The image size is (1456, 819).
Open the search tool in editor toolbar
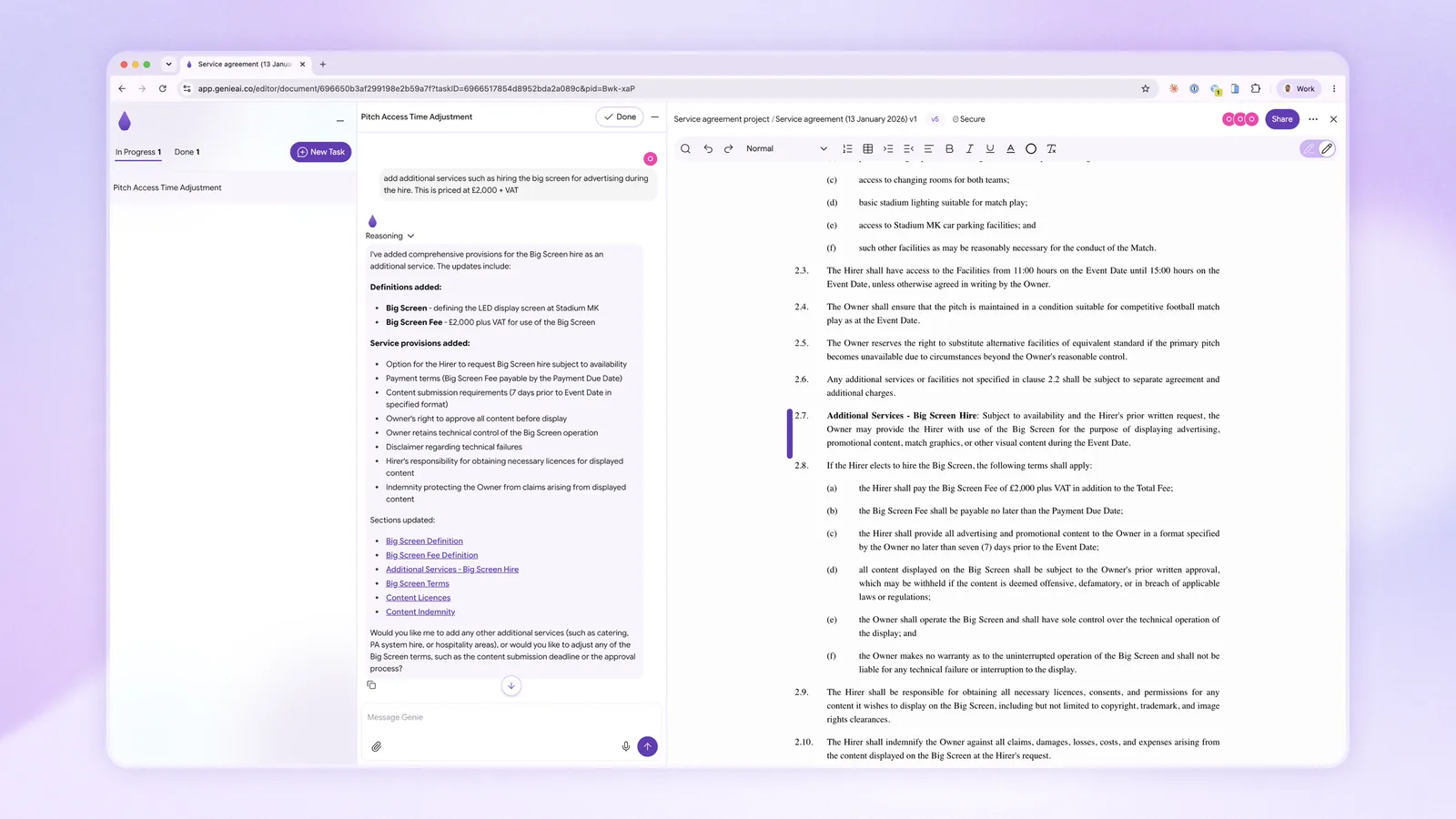[685, 148]
